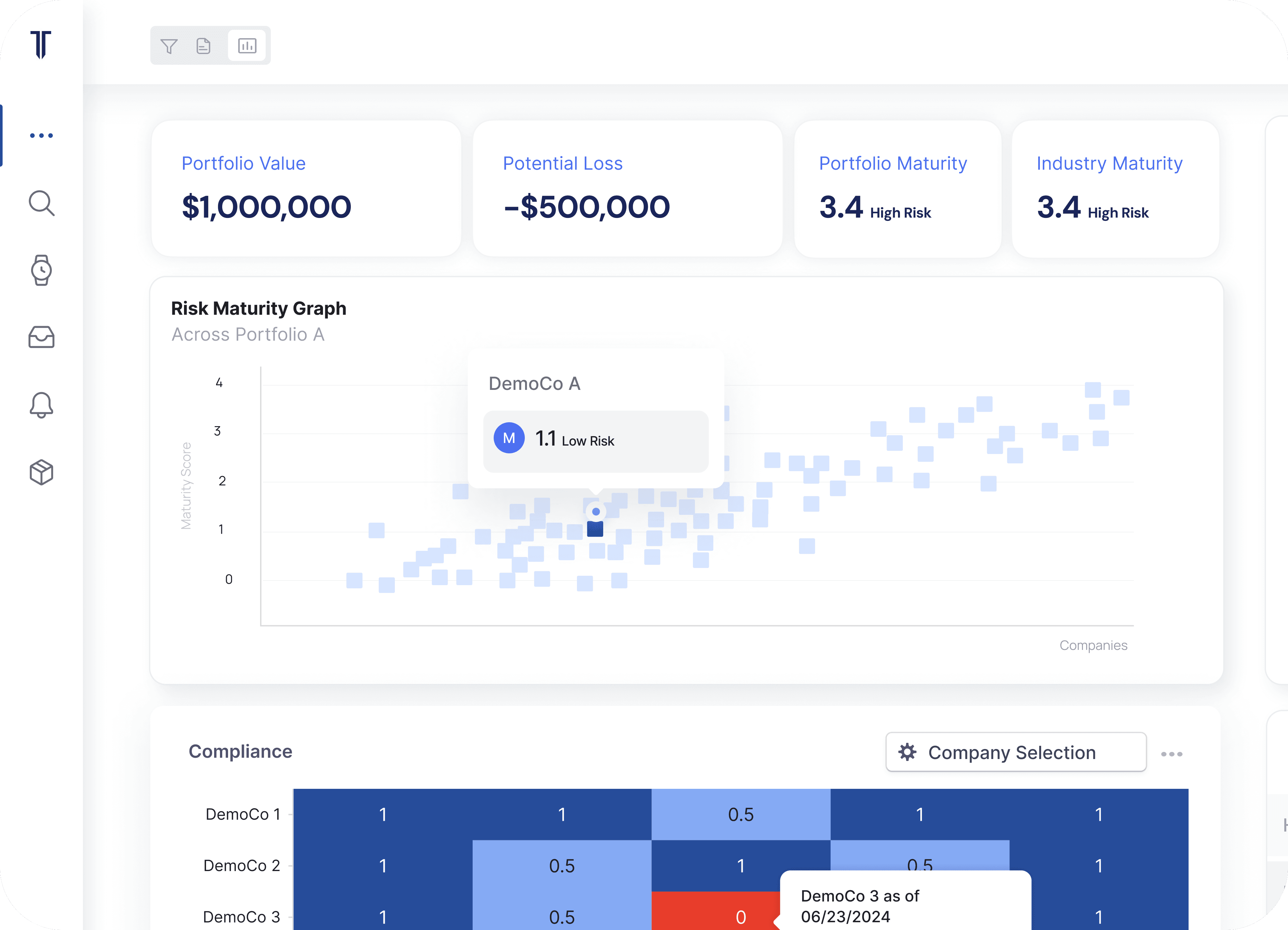Click the Companies axis label
This screenshot has width=1288, height=930.
[1093, 645]
